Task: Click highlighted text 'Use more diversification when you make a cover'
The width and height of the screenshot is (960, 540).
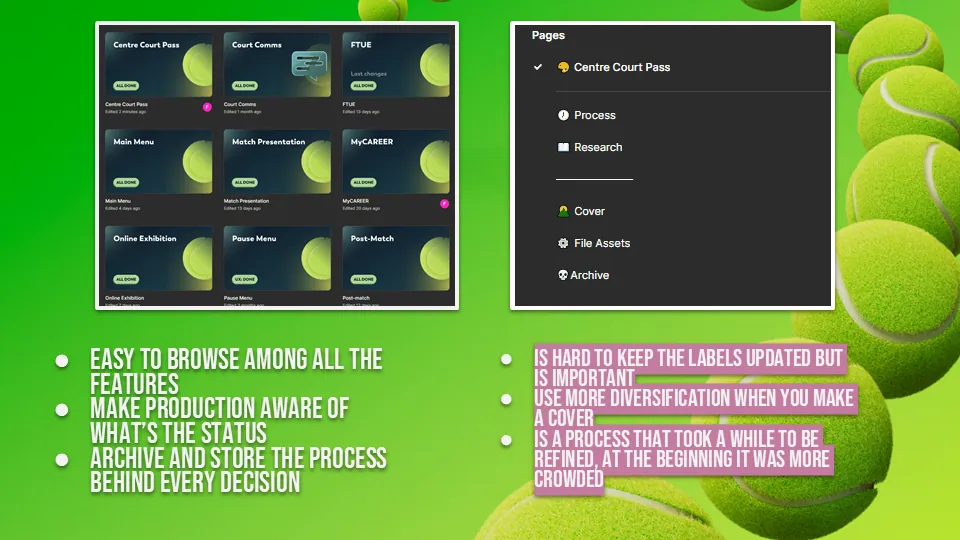Action: point(694,407)
